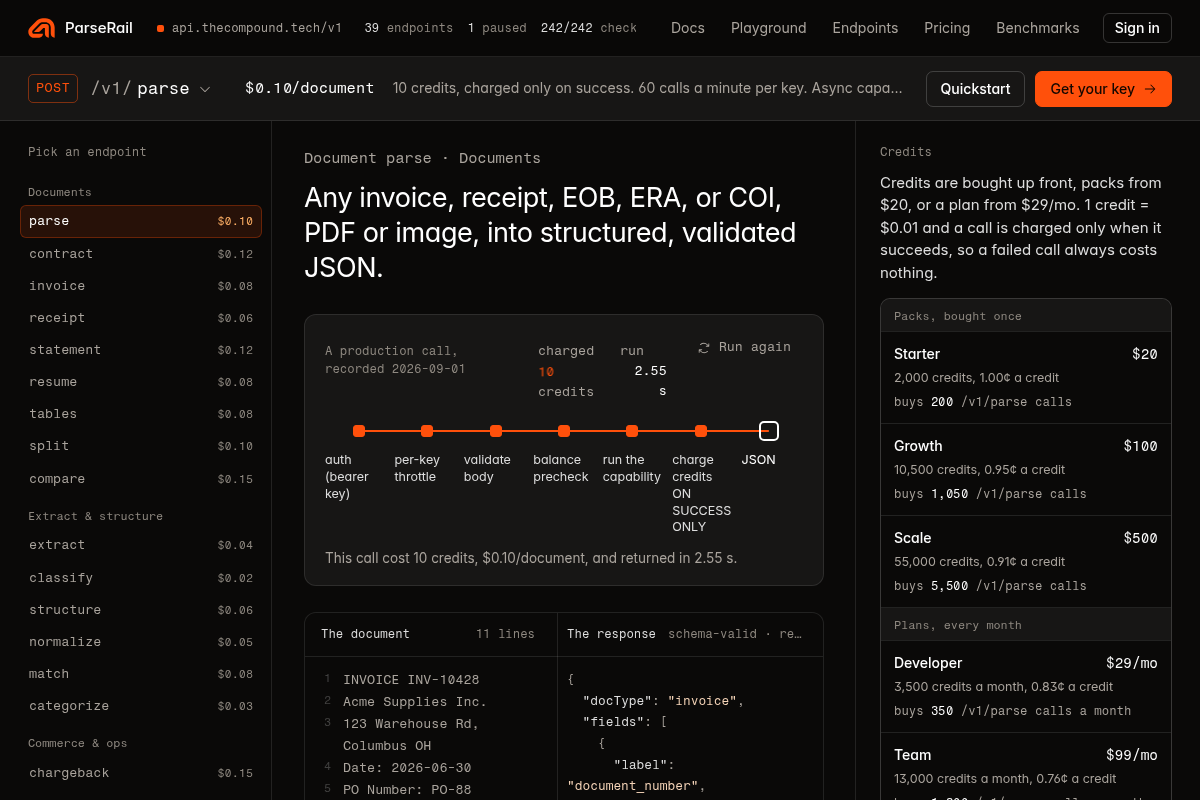The width and height of the screenshot is (1200, 800).
Task: Select the Scale $500 credit pack
Action: (1026, 562)
